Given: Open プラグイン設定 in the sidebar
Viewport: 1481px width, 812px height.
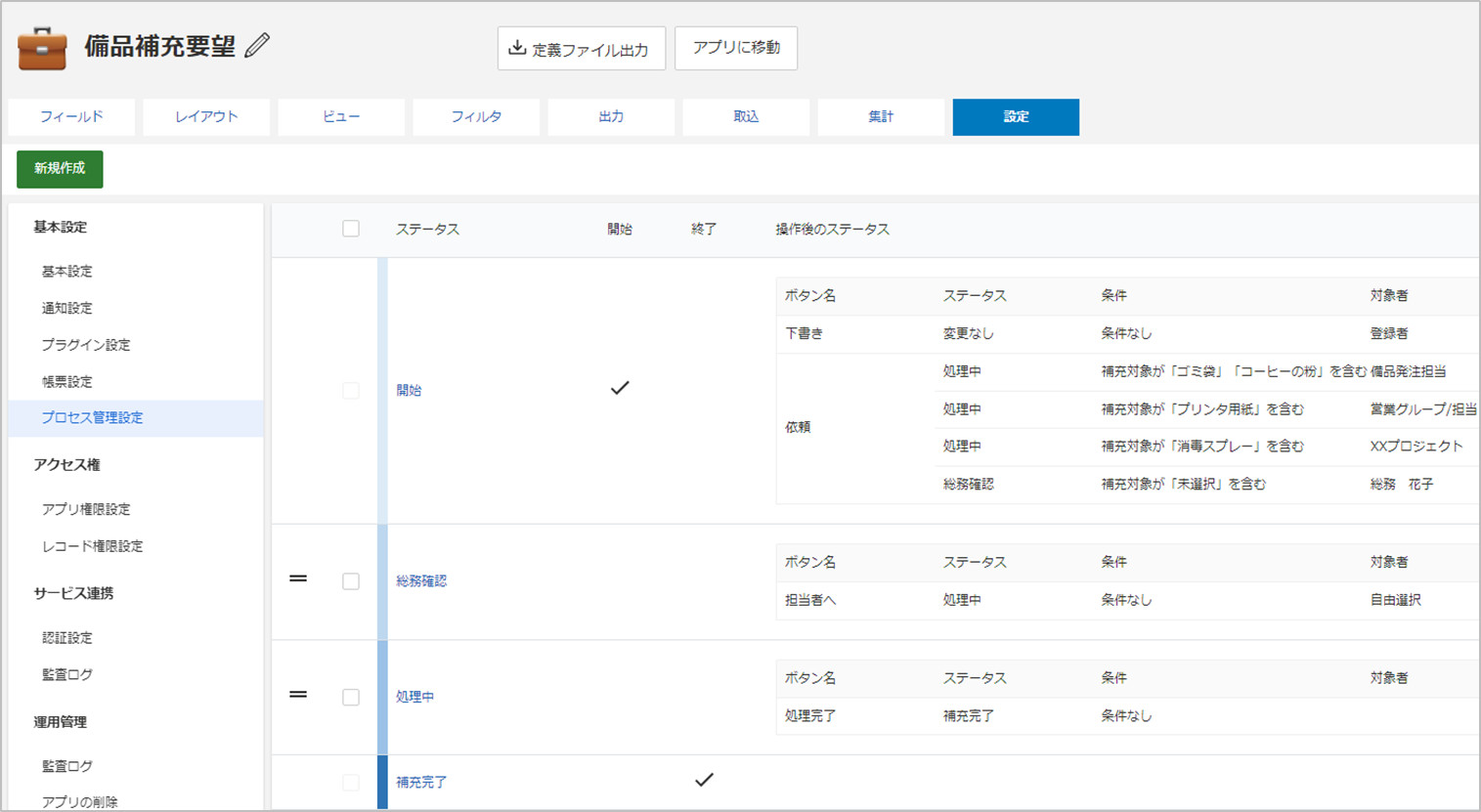Looking at the screenshot, I should (86, 345).
